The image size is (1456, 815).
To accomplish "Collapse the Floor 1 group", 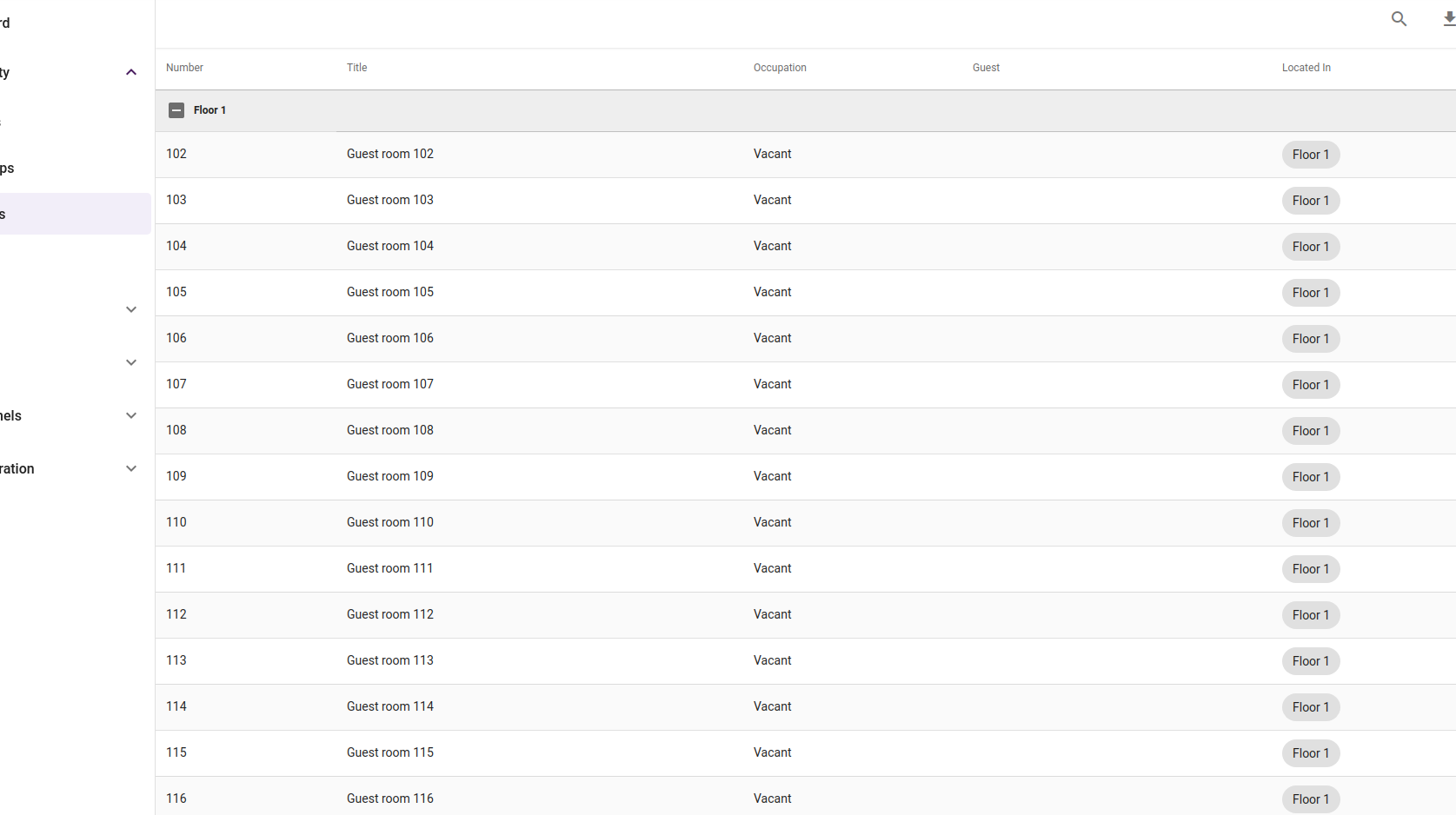I will 176,110.
